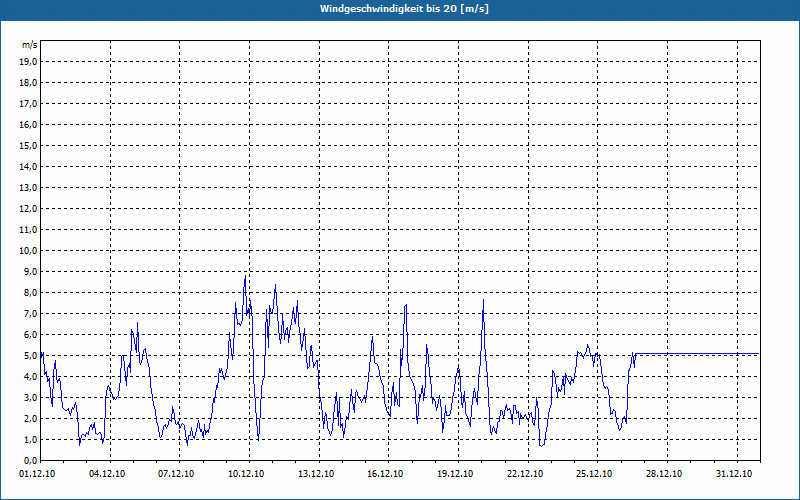Click the 14,0 y-axis label

29,166
